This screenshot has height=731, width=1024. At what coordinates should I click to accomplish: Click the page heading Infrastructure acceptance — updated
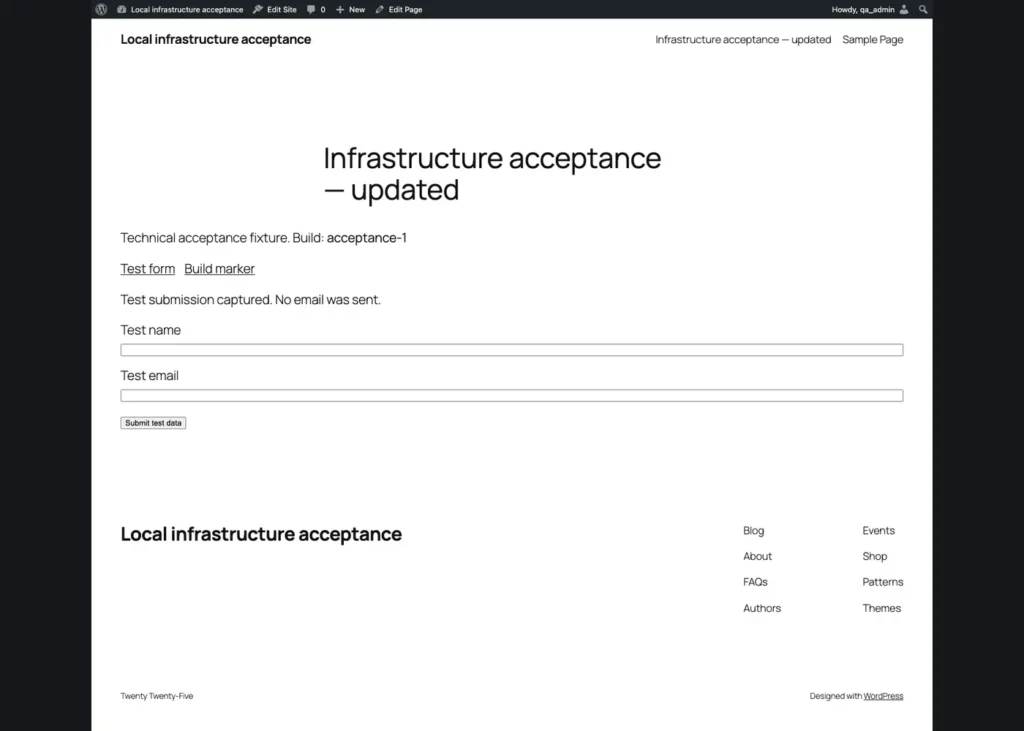coord(492,174)
